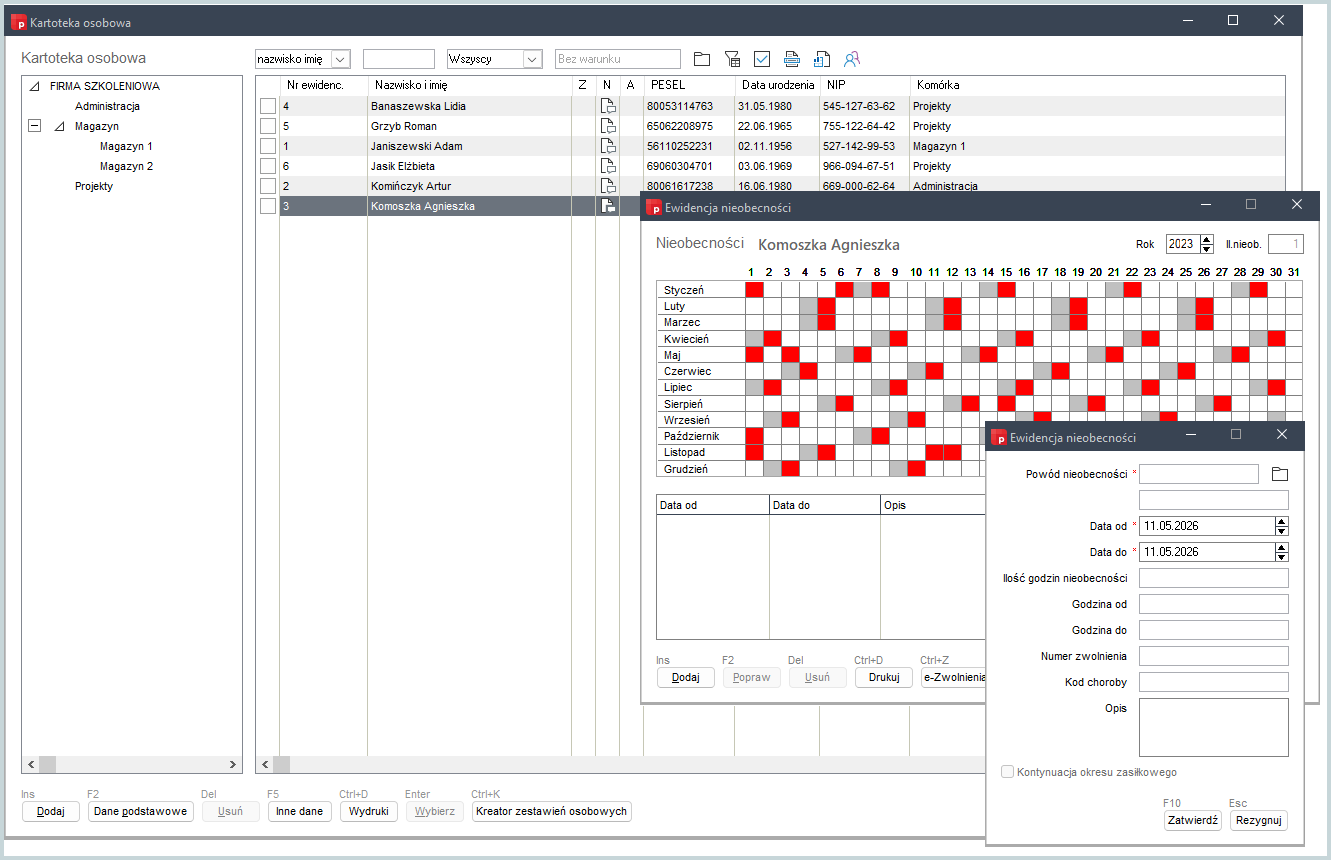Click the printer icon in the toolbar
The width and height of the screenshot is (1331, 860).
(792, 59)
